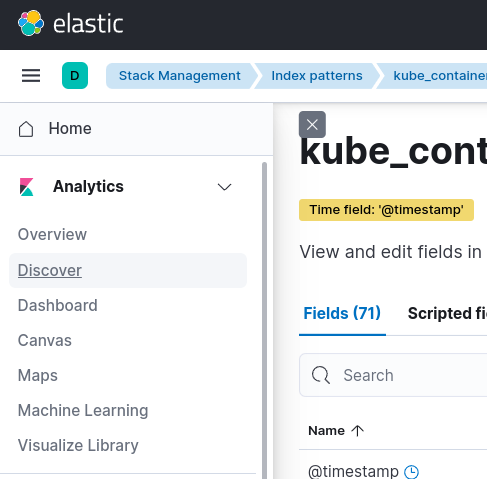Screen dimensions: 487x479
Task: Open Visualize Library
Action: click(78, 445)
